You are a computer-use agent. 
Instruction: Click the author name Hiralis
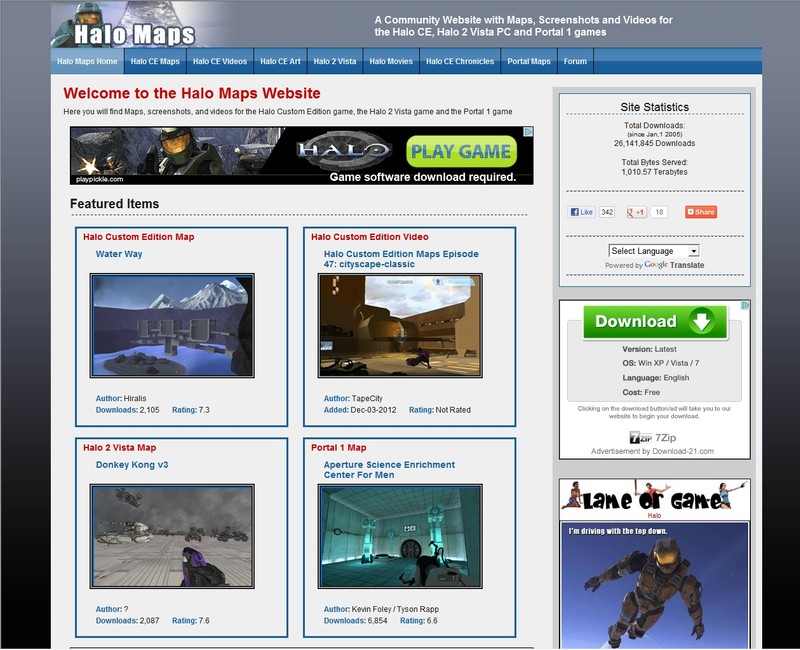(135, 398)
